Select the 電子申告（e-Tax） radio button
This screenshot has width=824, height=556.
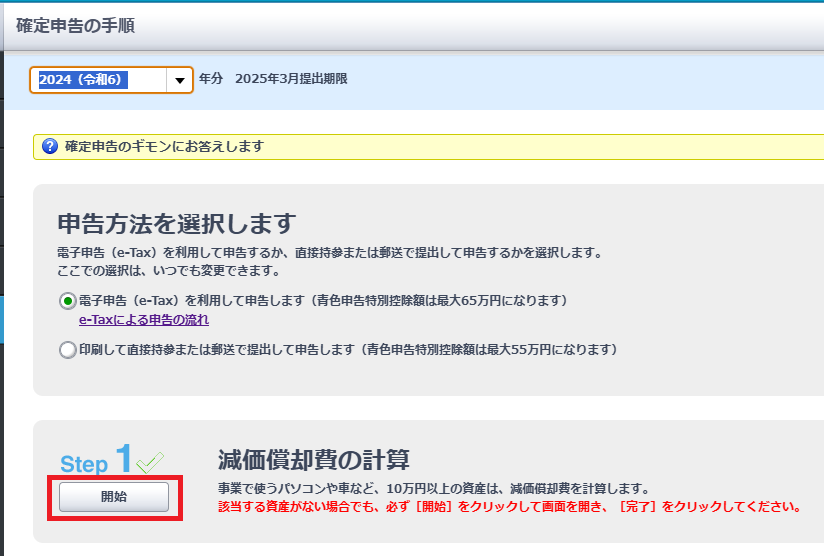[x=68, y=300]
